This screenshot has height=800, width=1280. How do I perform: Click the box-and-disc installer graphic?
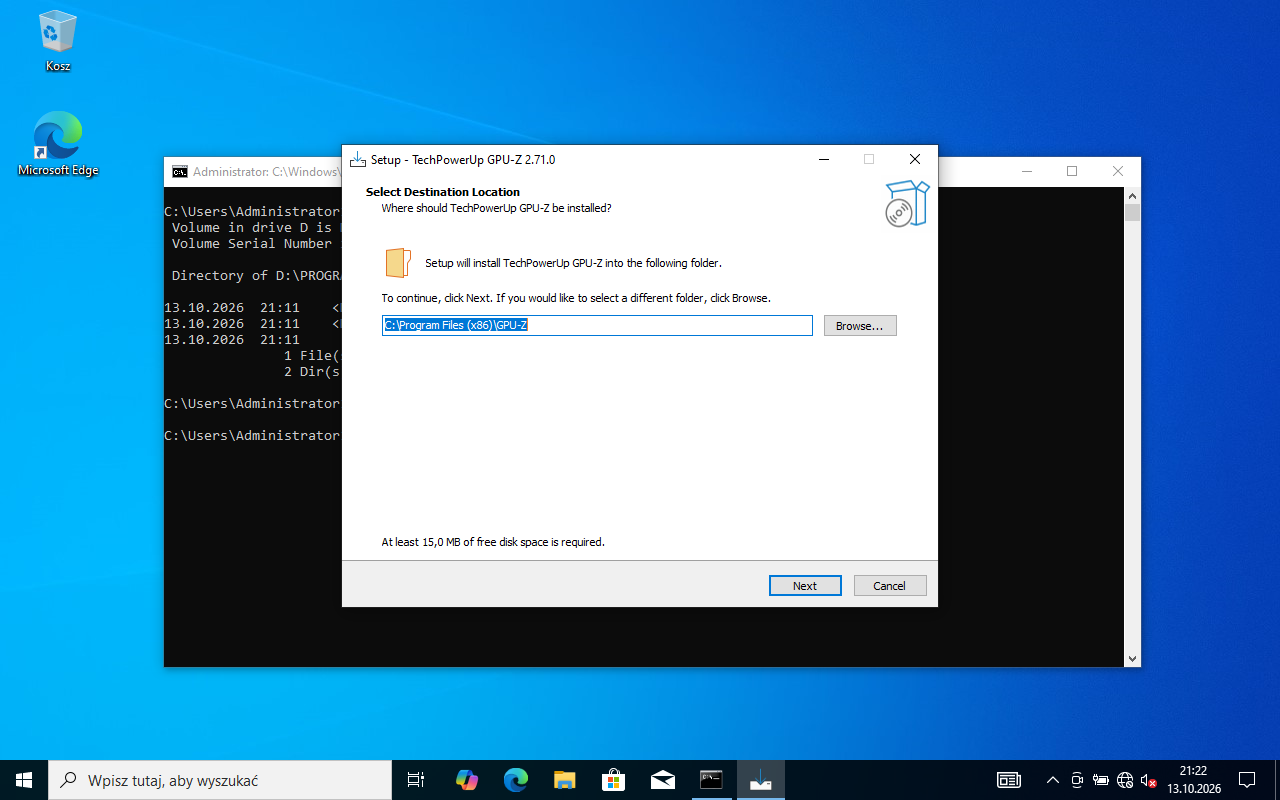point(907,203)
